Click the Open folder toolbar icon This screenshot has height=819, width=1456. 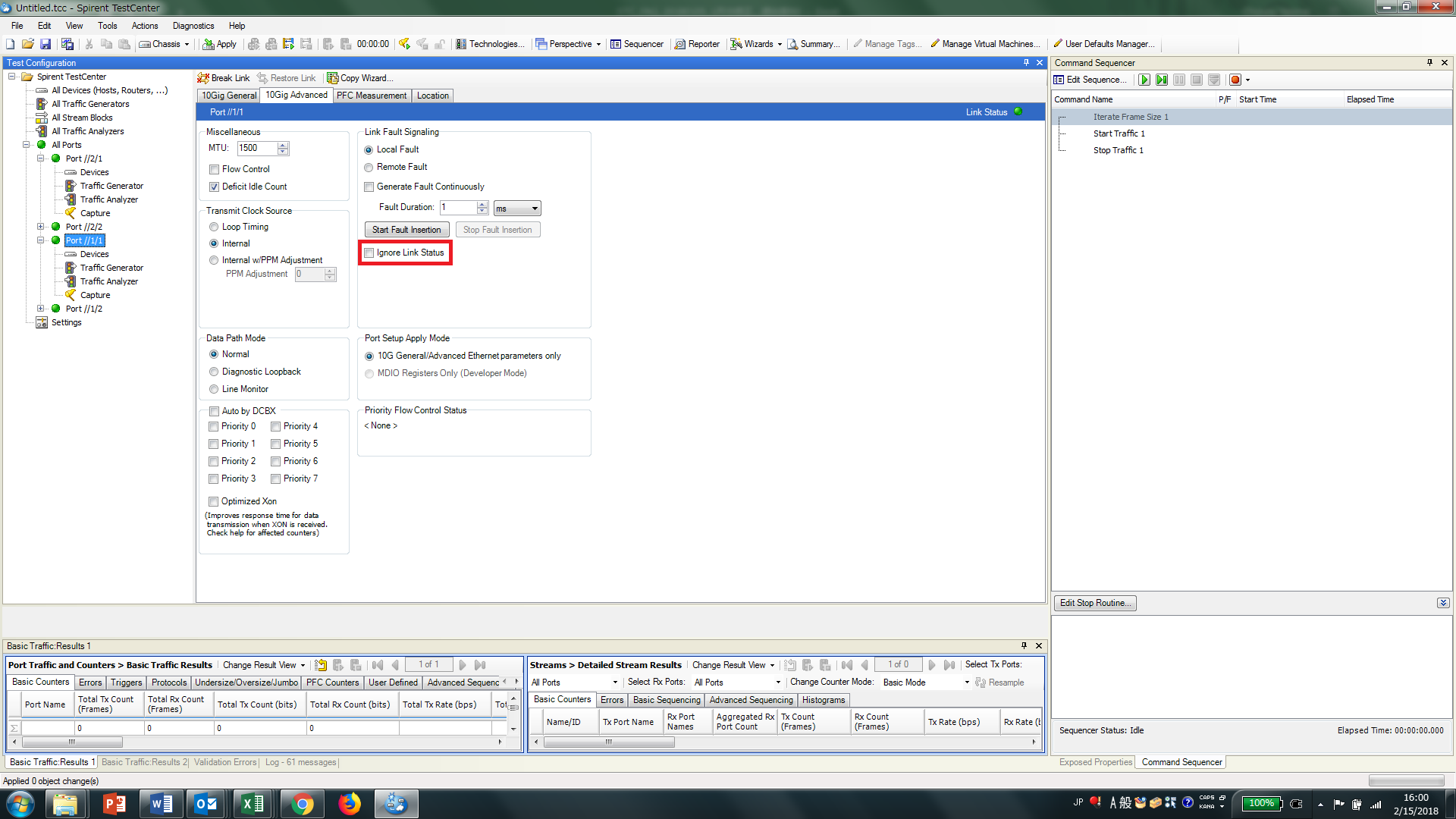click(28, 44)
